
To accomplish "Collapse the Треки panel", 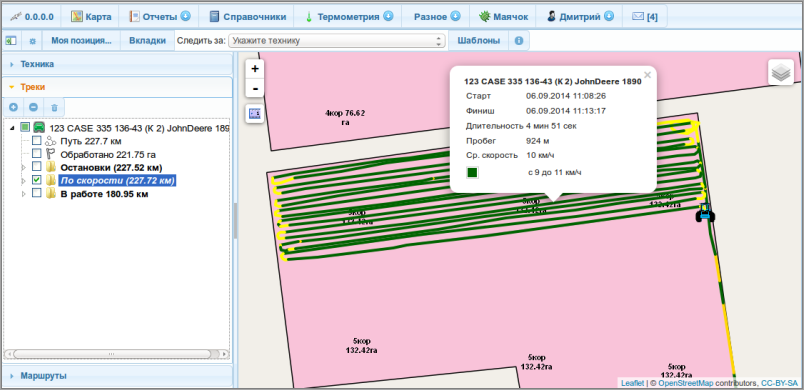I will (117, 87).
